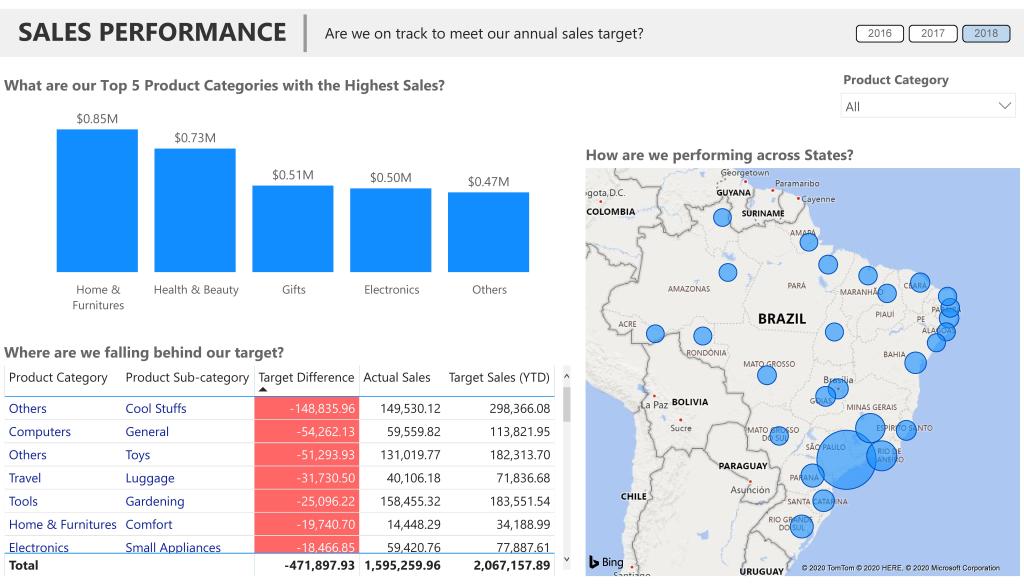Sort table by the Actual Sales column header

tap(396, 377)
